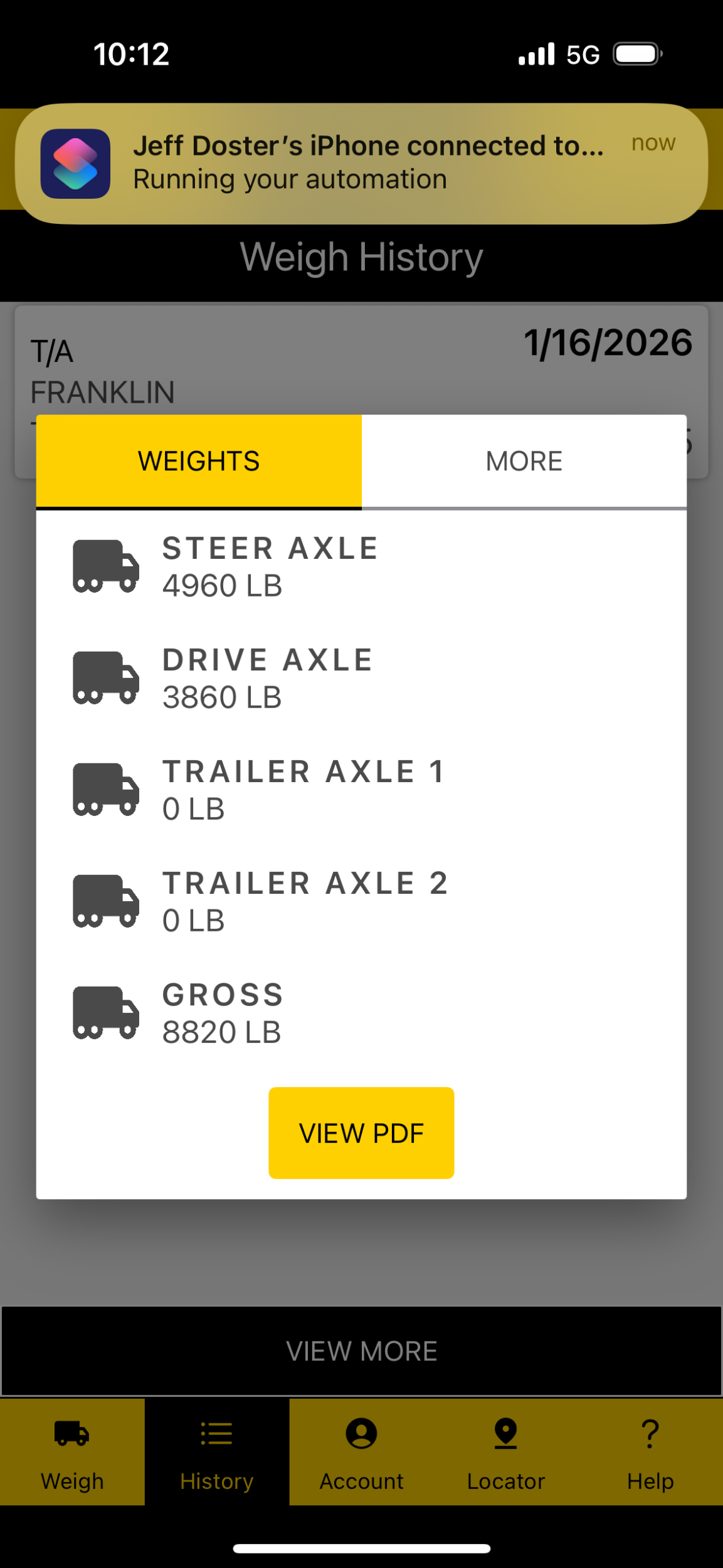Select the WEIGHTS tab

click(x=199, y=461)
